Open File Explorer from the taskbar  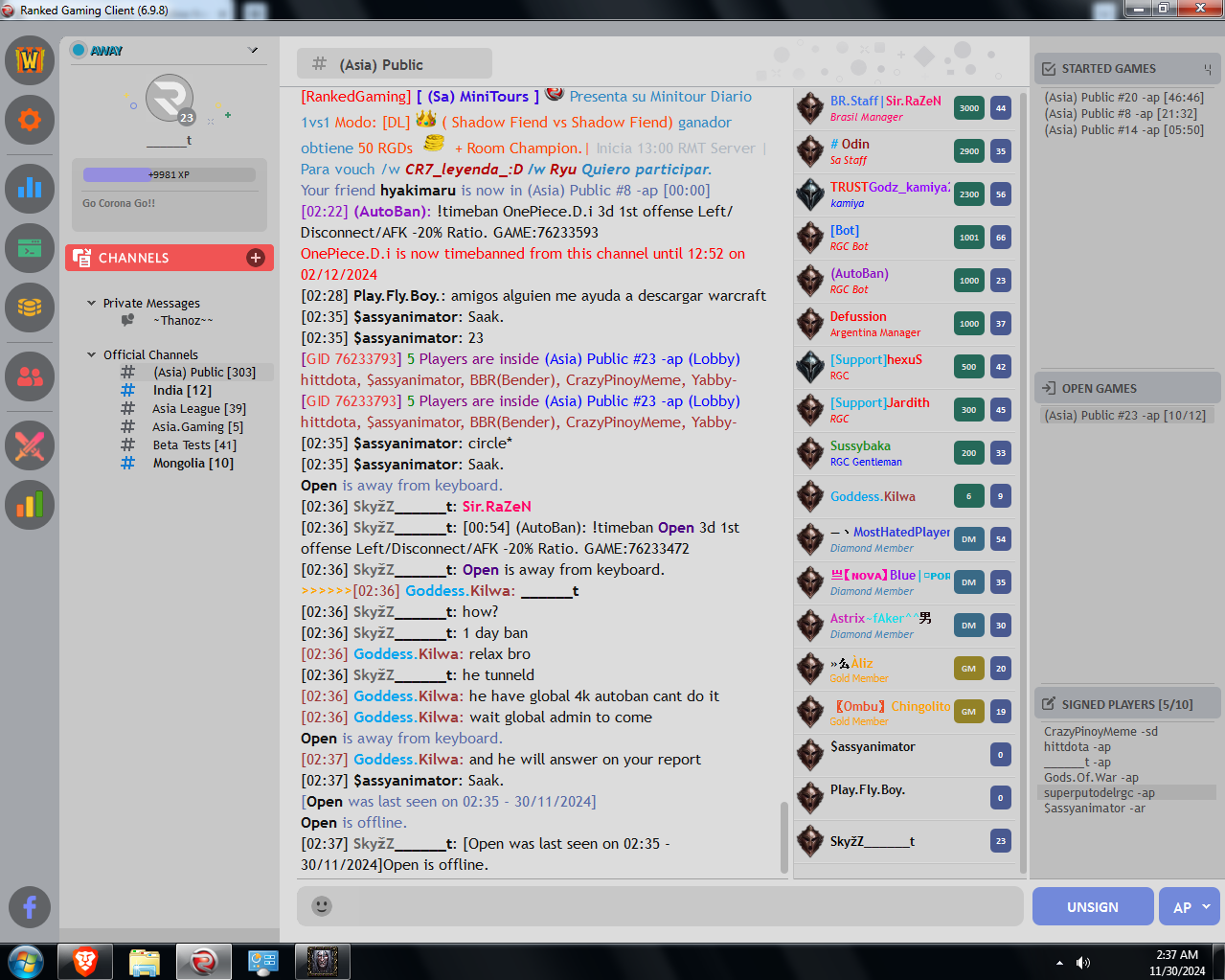click(x=145, y=962)
